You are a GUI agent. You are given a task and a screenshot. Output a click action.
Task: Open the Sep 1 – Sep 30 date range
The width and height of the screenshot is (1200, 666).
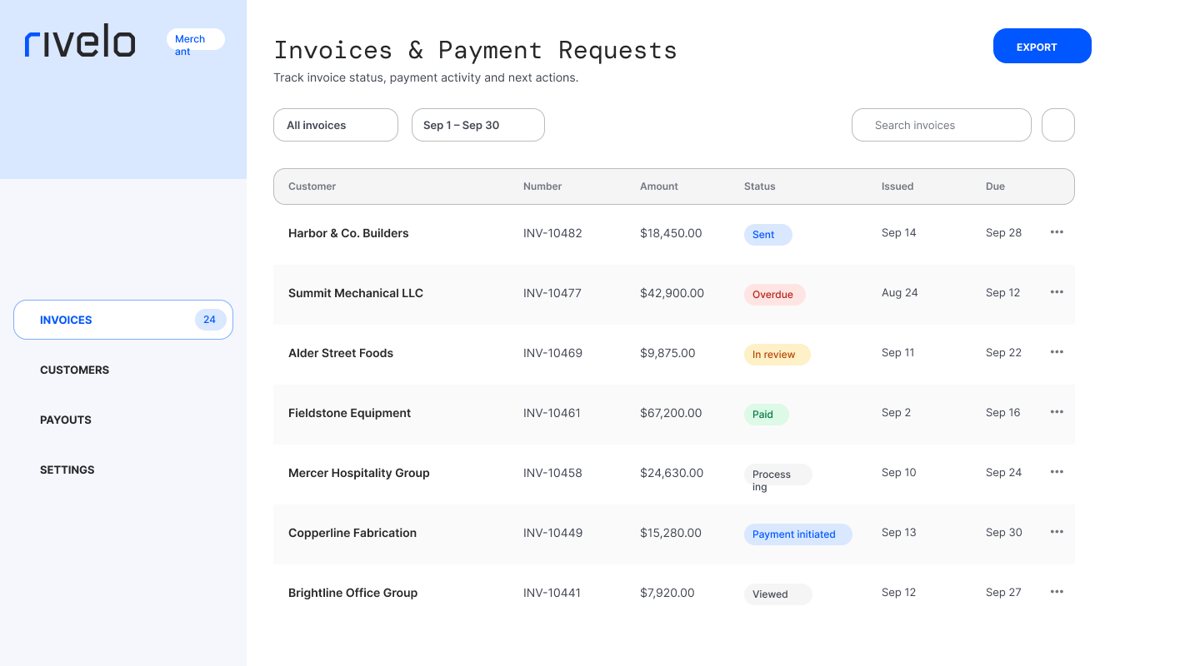(478, 125)
